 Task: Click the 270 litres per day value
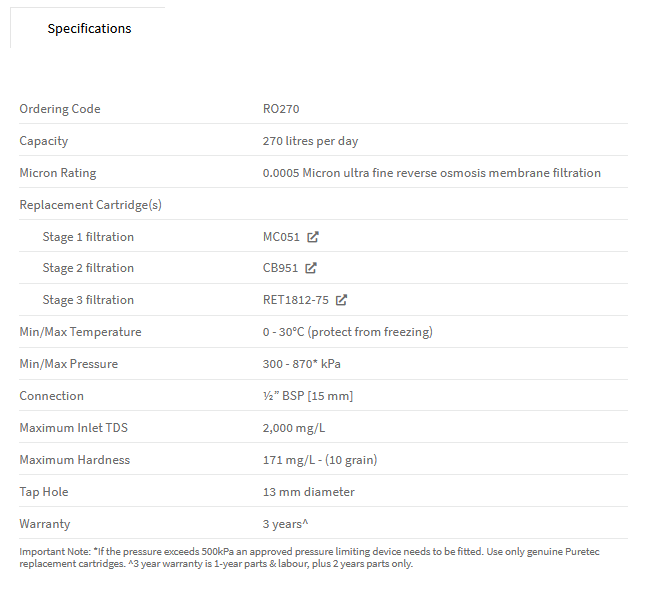click(x=310, y=141)
